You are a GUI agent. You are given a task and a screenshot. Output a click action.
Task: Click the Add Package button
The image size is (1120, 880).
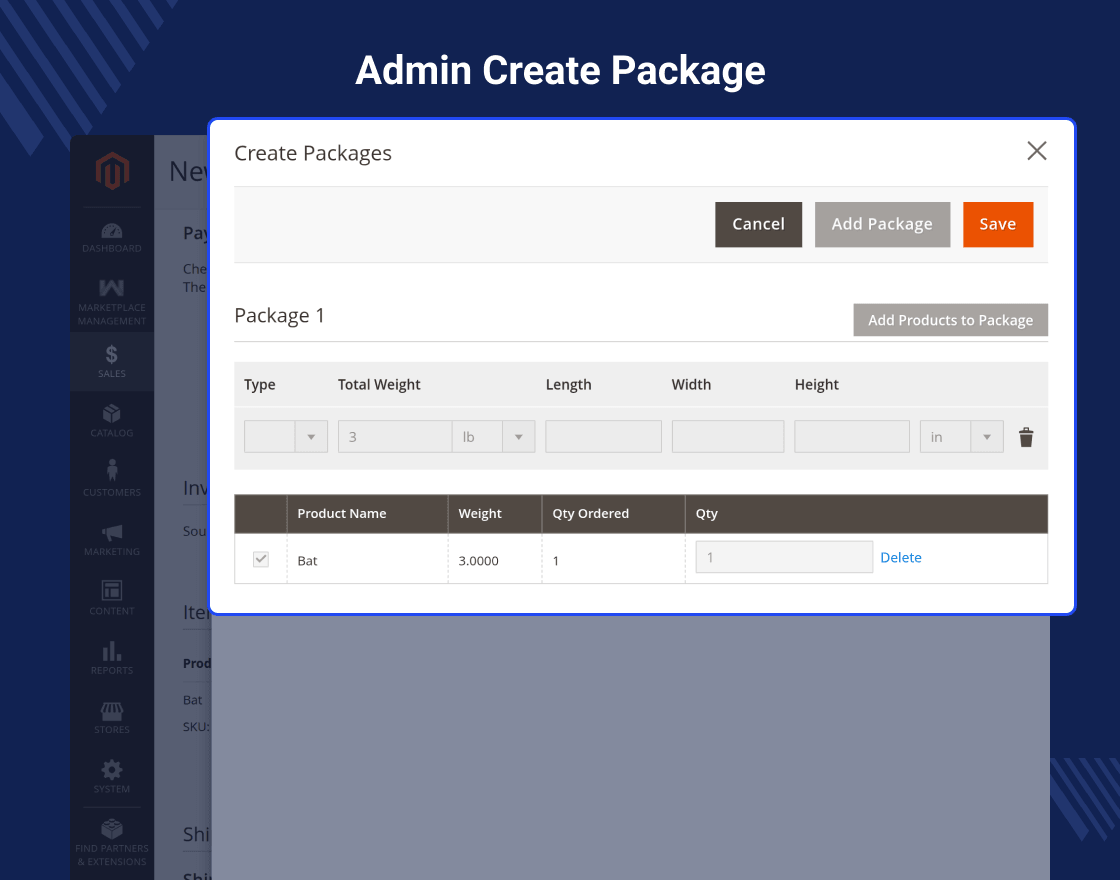882,224
